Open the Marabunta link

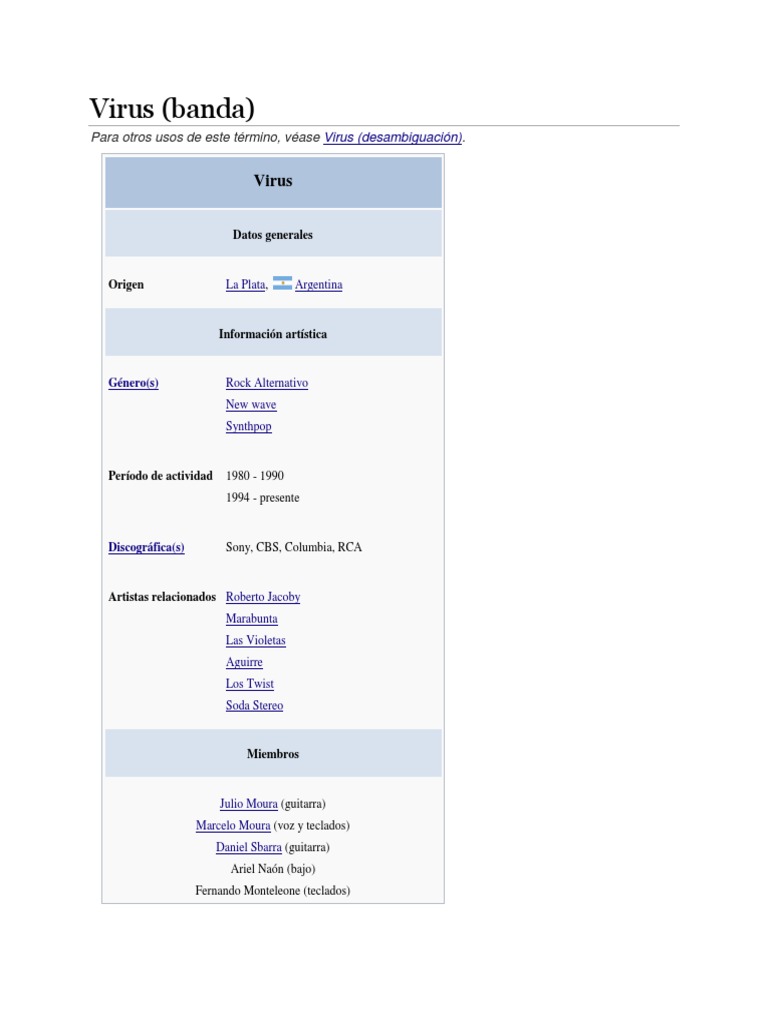(251, 618)
